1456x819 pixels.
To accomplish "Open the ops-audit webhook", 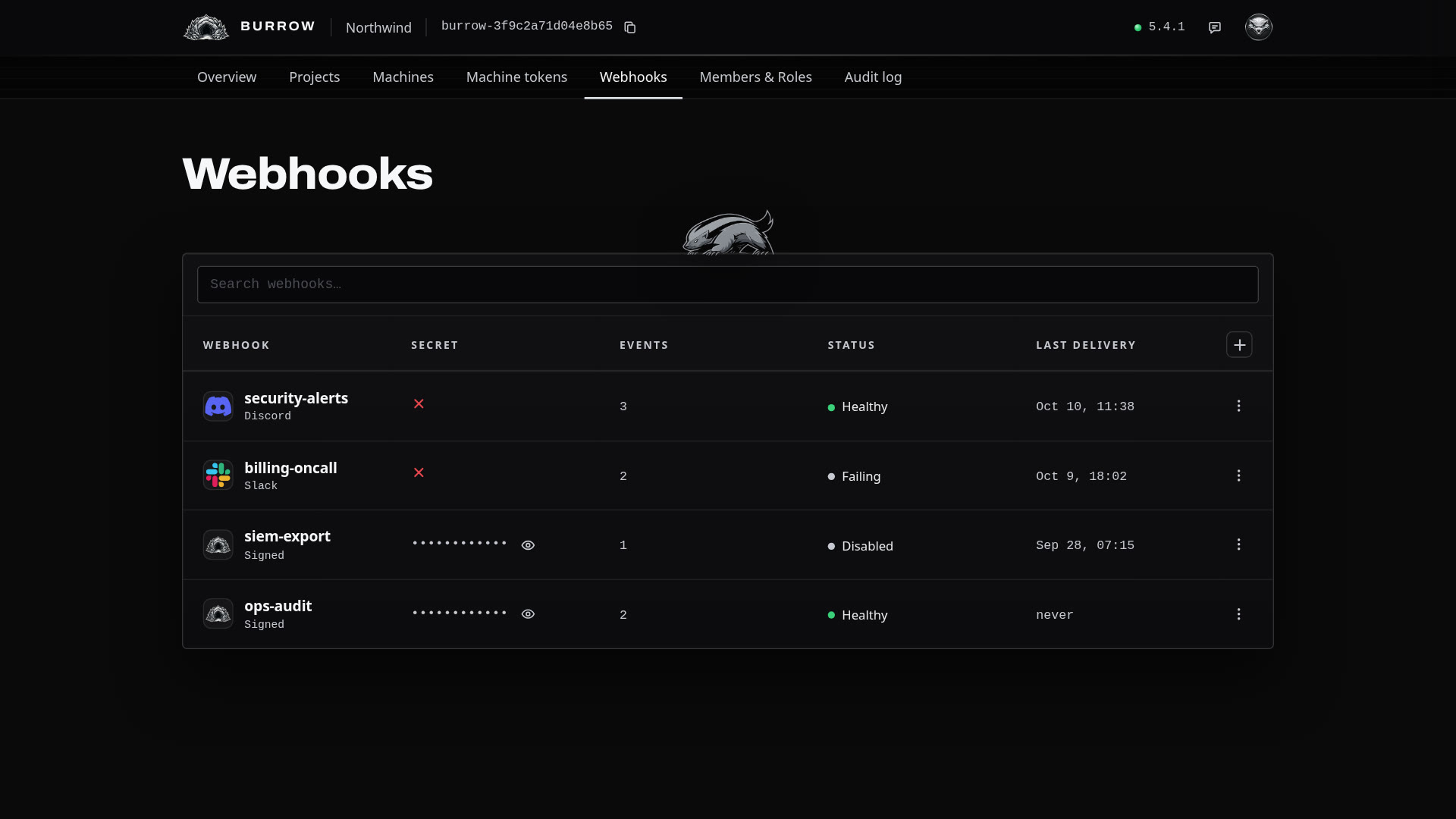I will 278,606.
